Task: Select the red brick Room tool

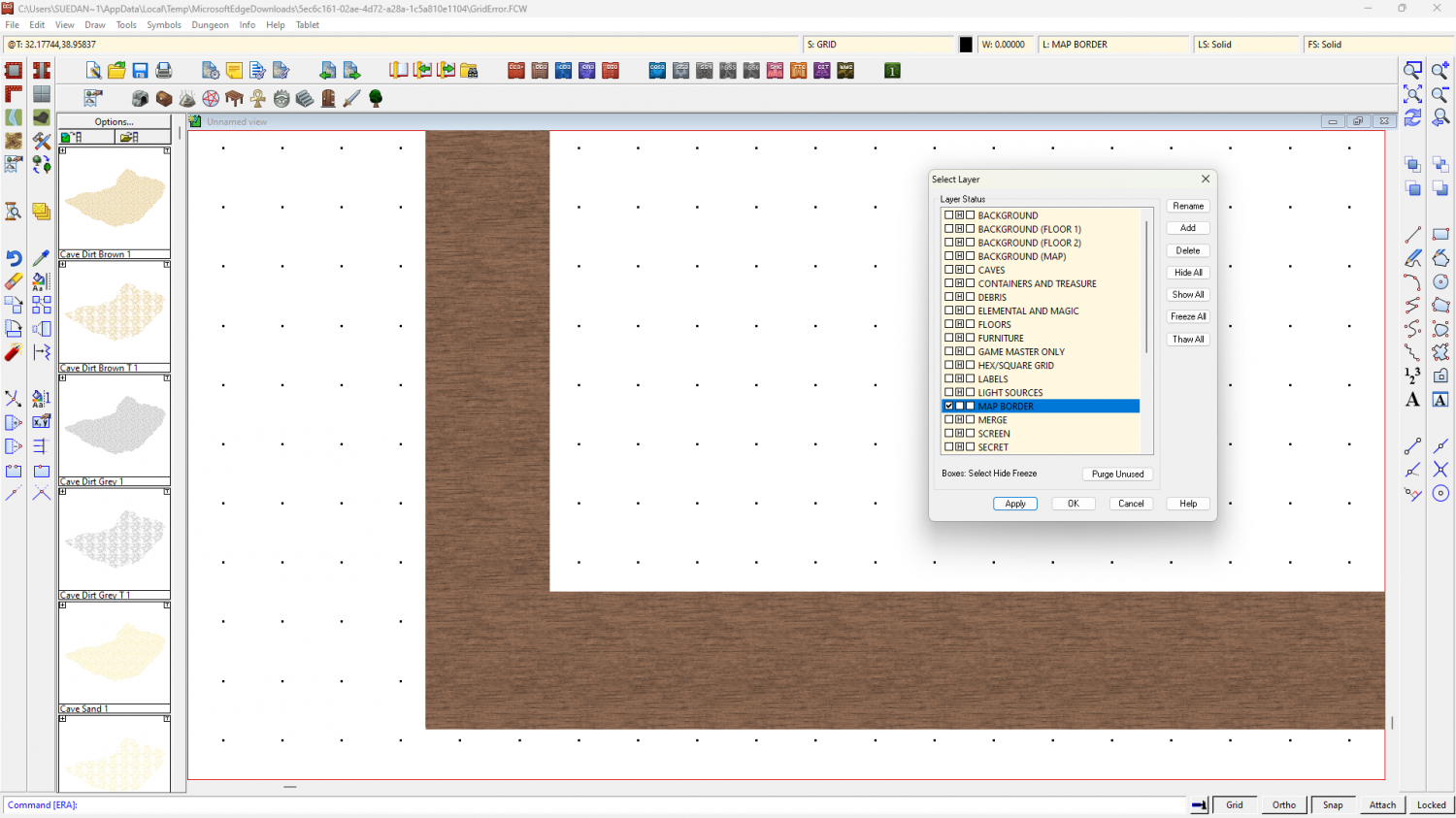Action: coord(14,71)
